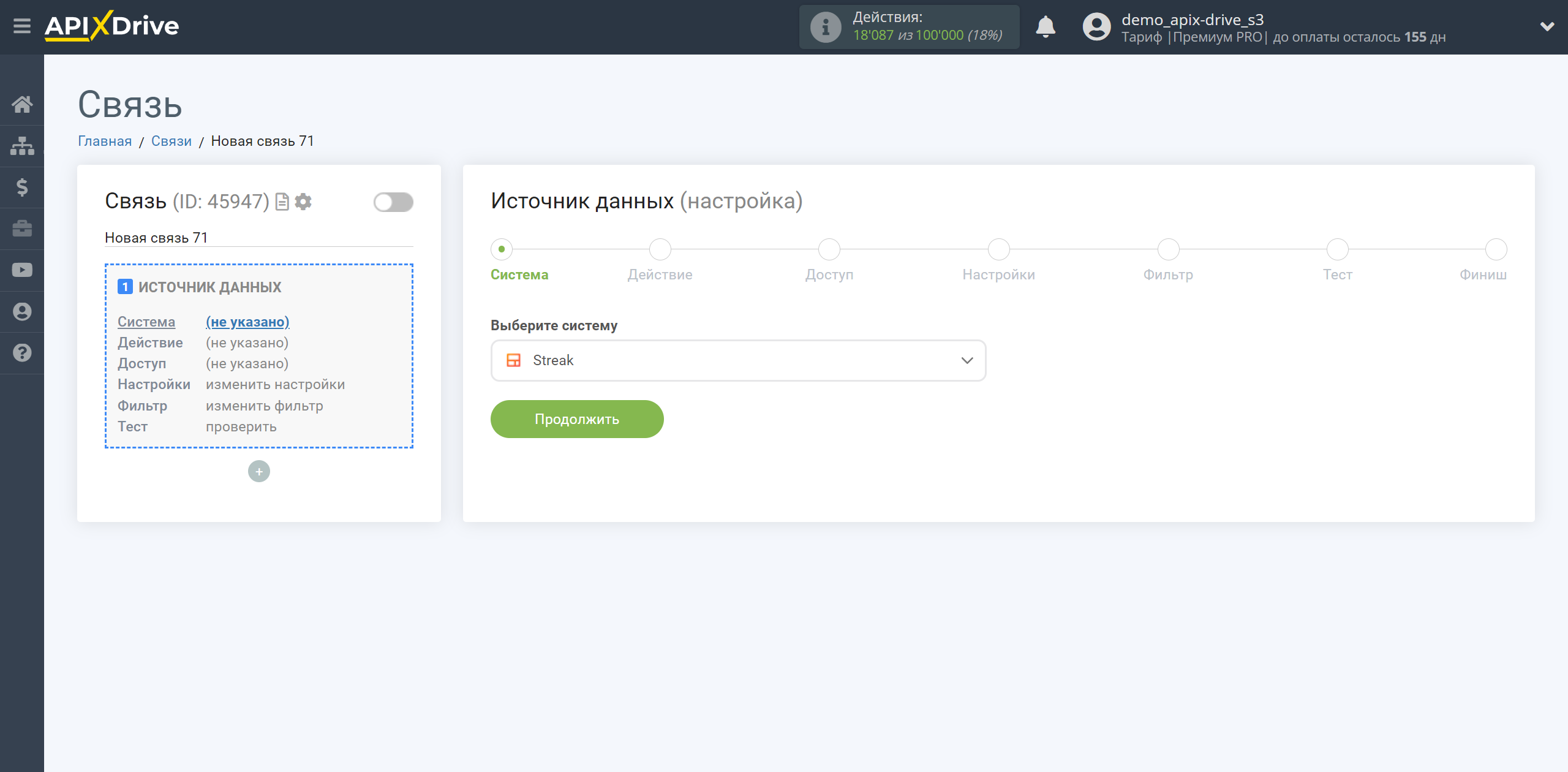Image resolution: width=1568 pixels, height=772 pixels.
Task: Toggle the connection enable/disable switch
Action: pyautogui.click(x=393, y=202)
